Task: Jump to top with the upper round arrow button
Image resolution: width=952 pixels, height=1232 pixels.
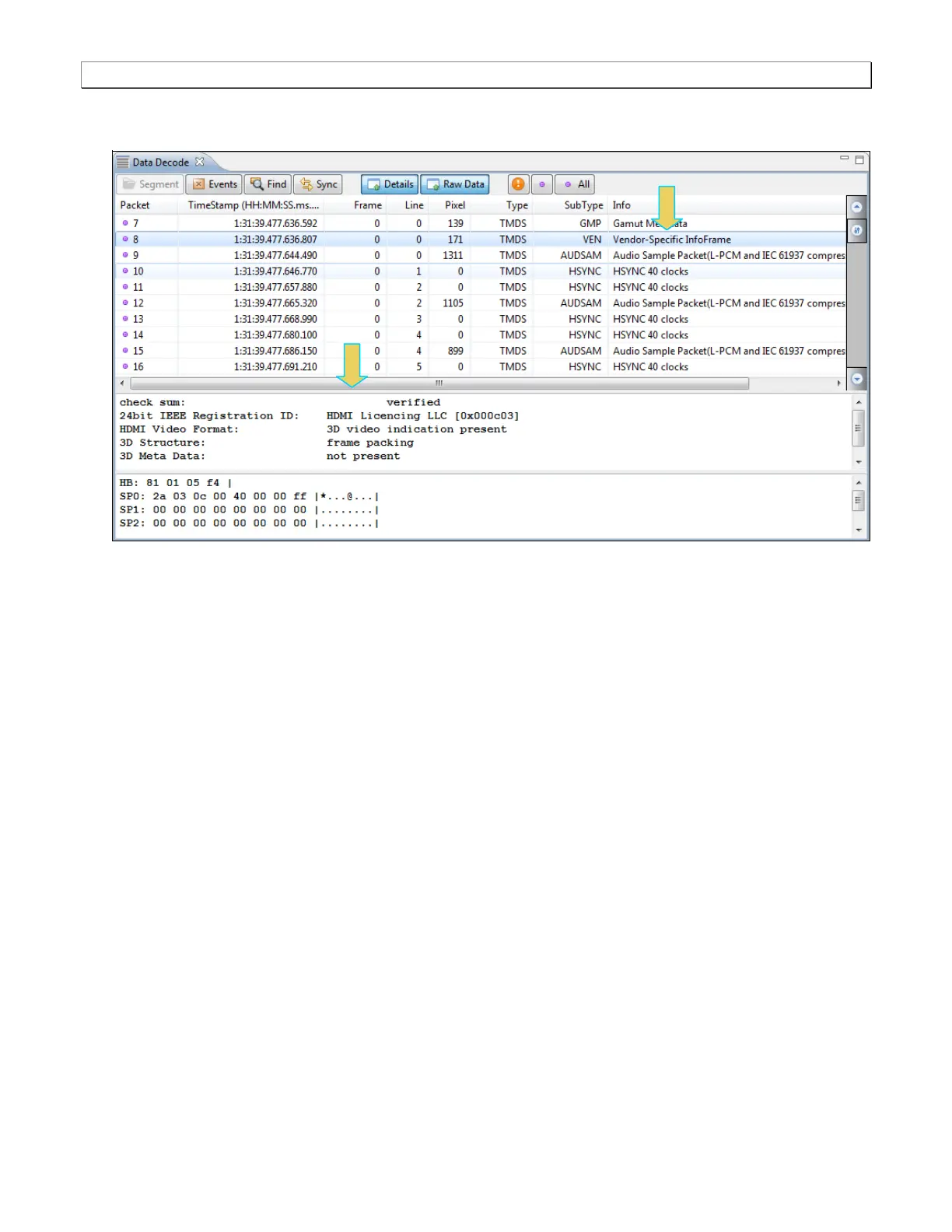Action: (856, 207)
